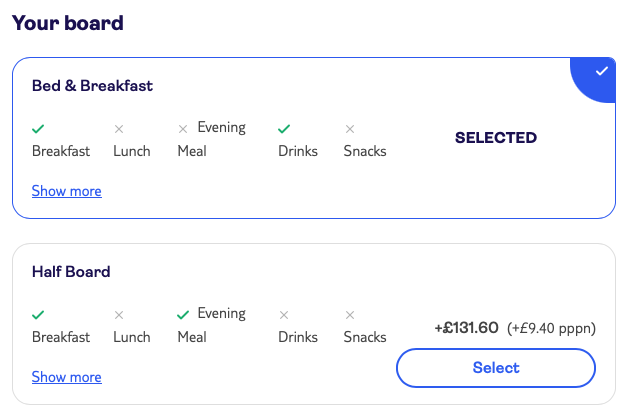This screenshot has width=628, height=417.
Task: Click the +£131.60 Half Board price
Action: (466, 328)
